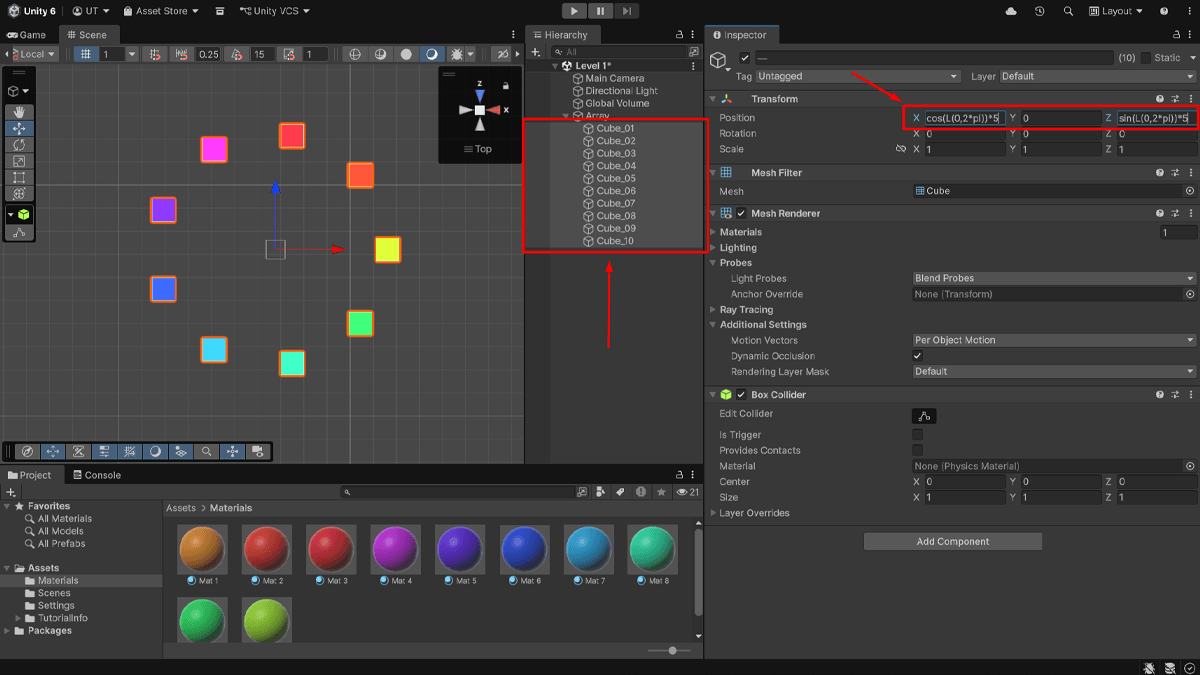Enable the Is Trigger checkbox

918,435
